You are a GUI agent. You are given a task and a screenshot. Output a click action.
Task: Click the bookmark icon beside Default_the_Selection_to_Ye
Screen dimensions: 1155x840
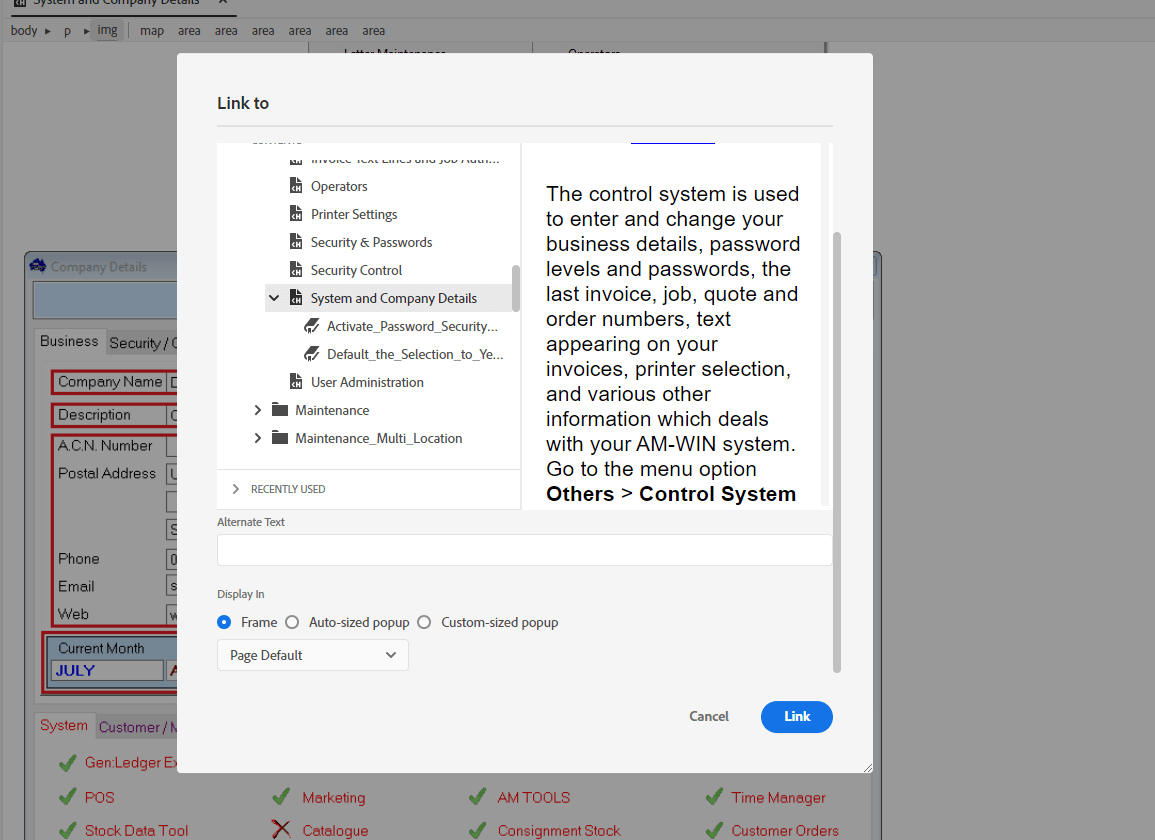314,353
